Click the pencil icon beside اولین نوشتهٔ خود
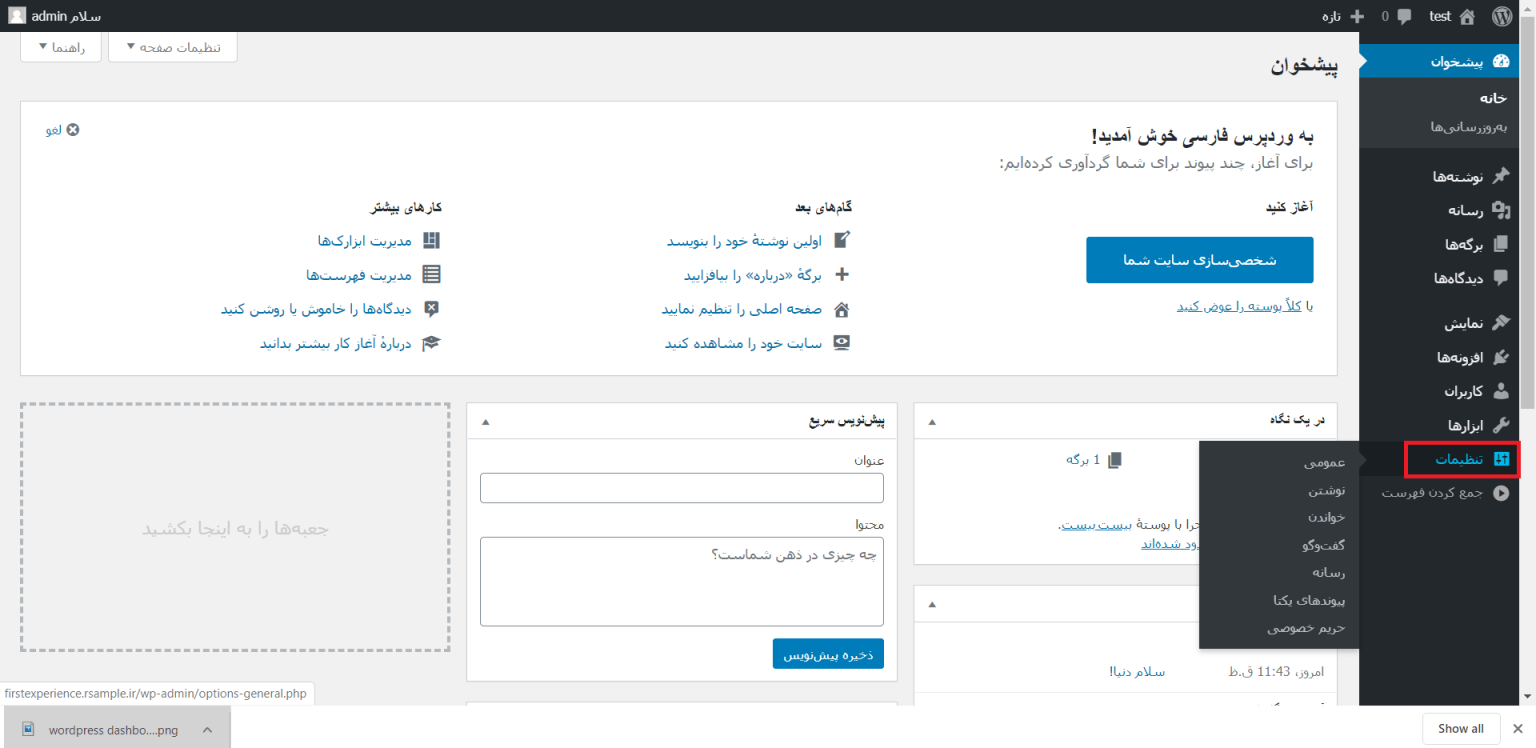This screenshot has height=748, width=1536. (x=842, y=240)
